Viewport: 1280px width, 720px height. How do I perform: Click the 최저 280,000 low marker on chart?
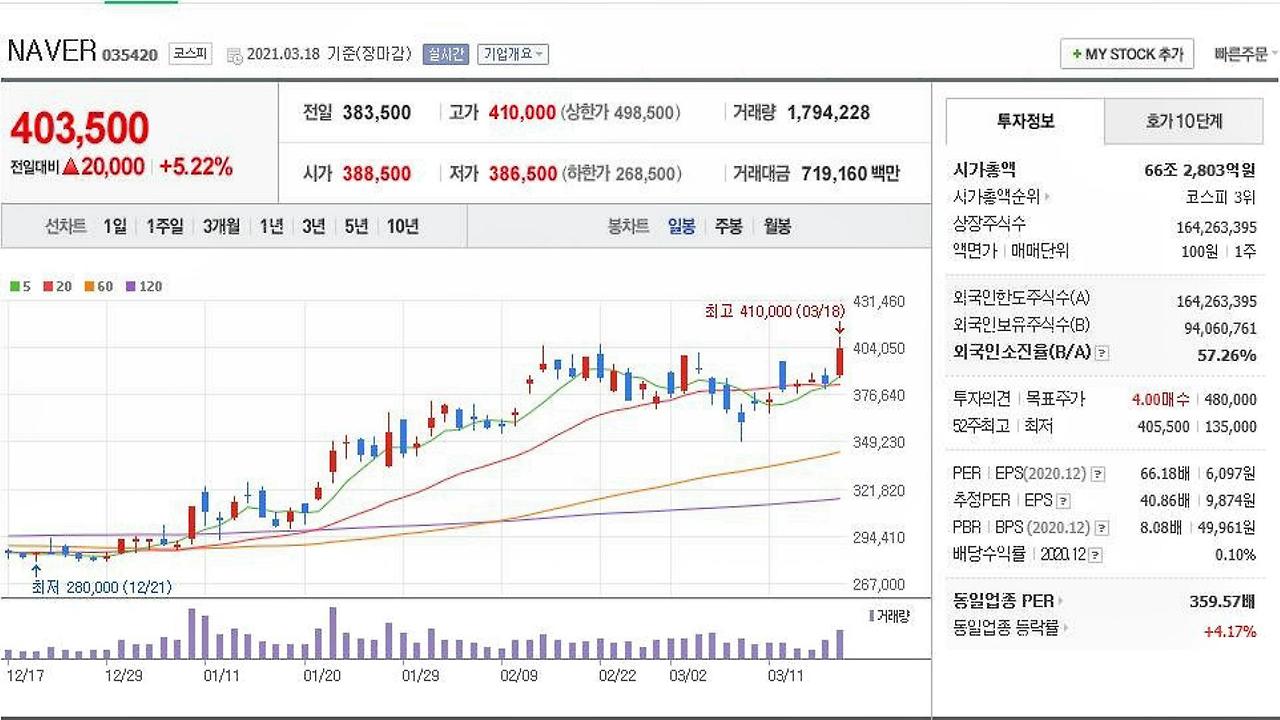(x=101, y=587)
